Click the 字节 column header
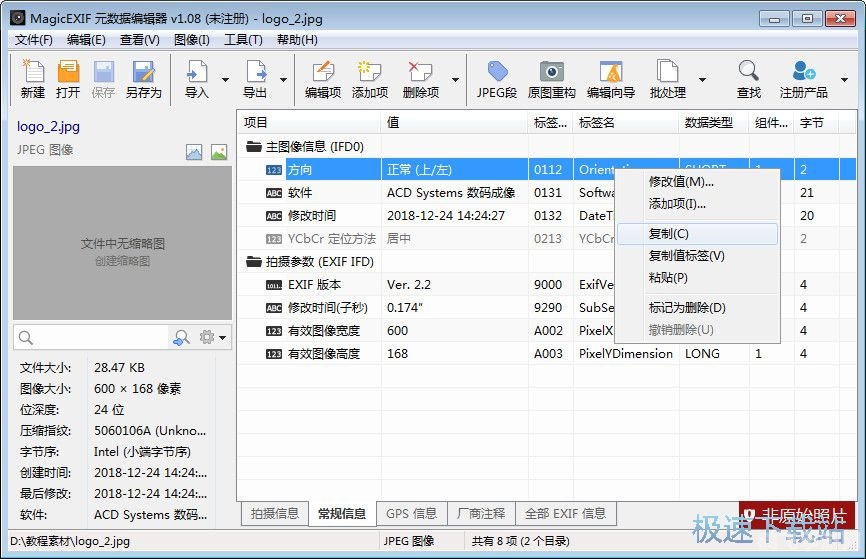 817,122
